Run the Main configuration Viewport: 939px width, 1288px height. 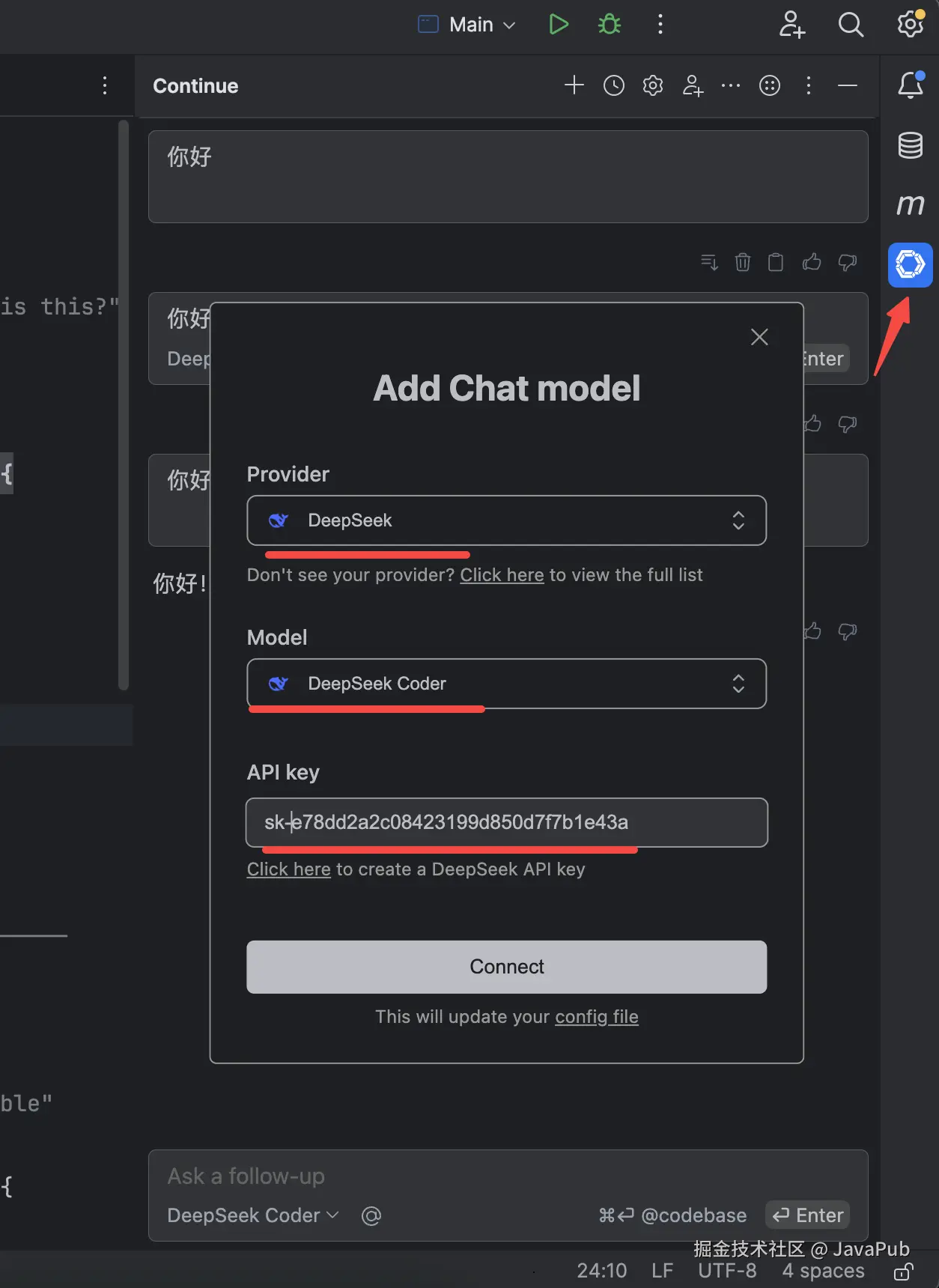pyautogui.click(x=559, y=25)
